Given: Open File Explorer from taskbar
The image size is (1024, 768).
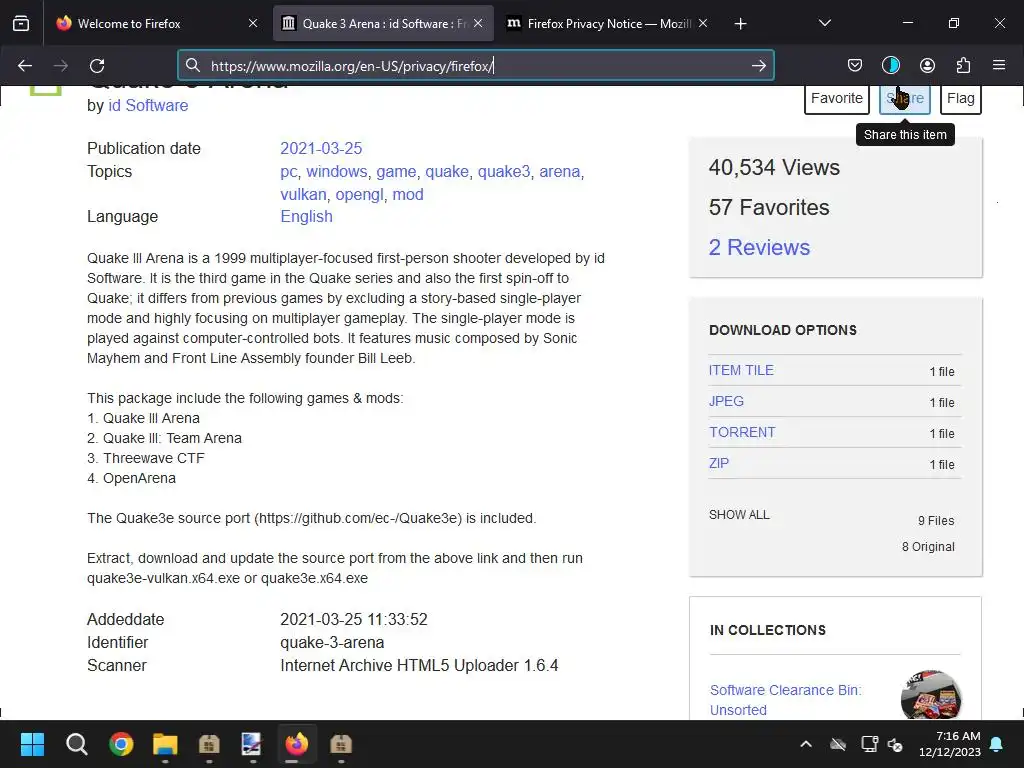Looking at the screenshot, I should coord(165,744).
